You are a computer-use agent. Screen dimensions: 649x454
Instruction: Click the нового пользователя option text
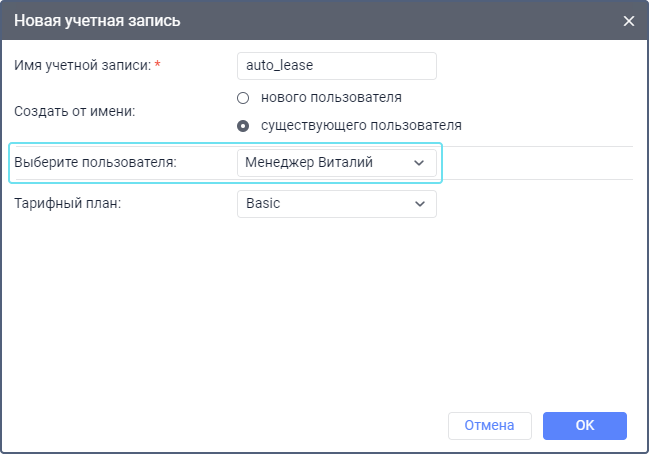pos(331,98)
